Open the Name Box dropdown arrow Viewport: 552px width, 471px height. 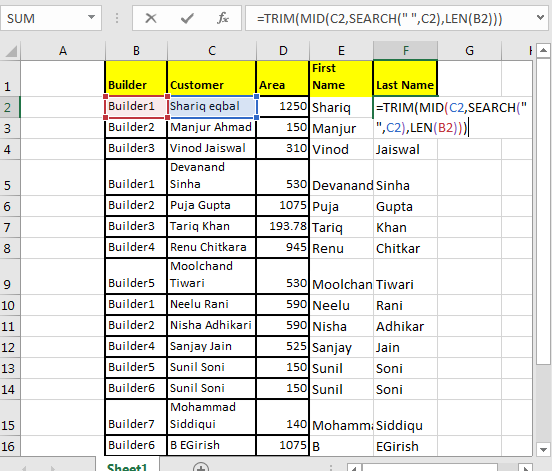91,17
